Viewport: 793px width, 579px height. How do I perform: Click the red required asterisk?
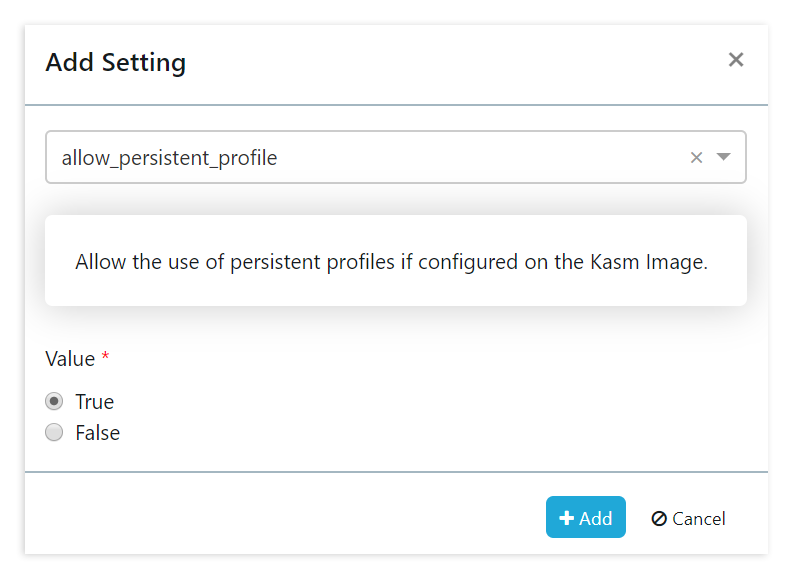106,357
